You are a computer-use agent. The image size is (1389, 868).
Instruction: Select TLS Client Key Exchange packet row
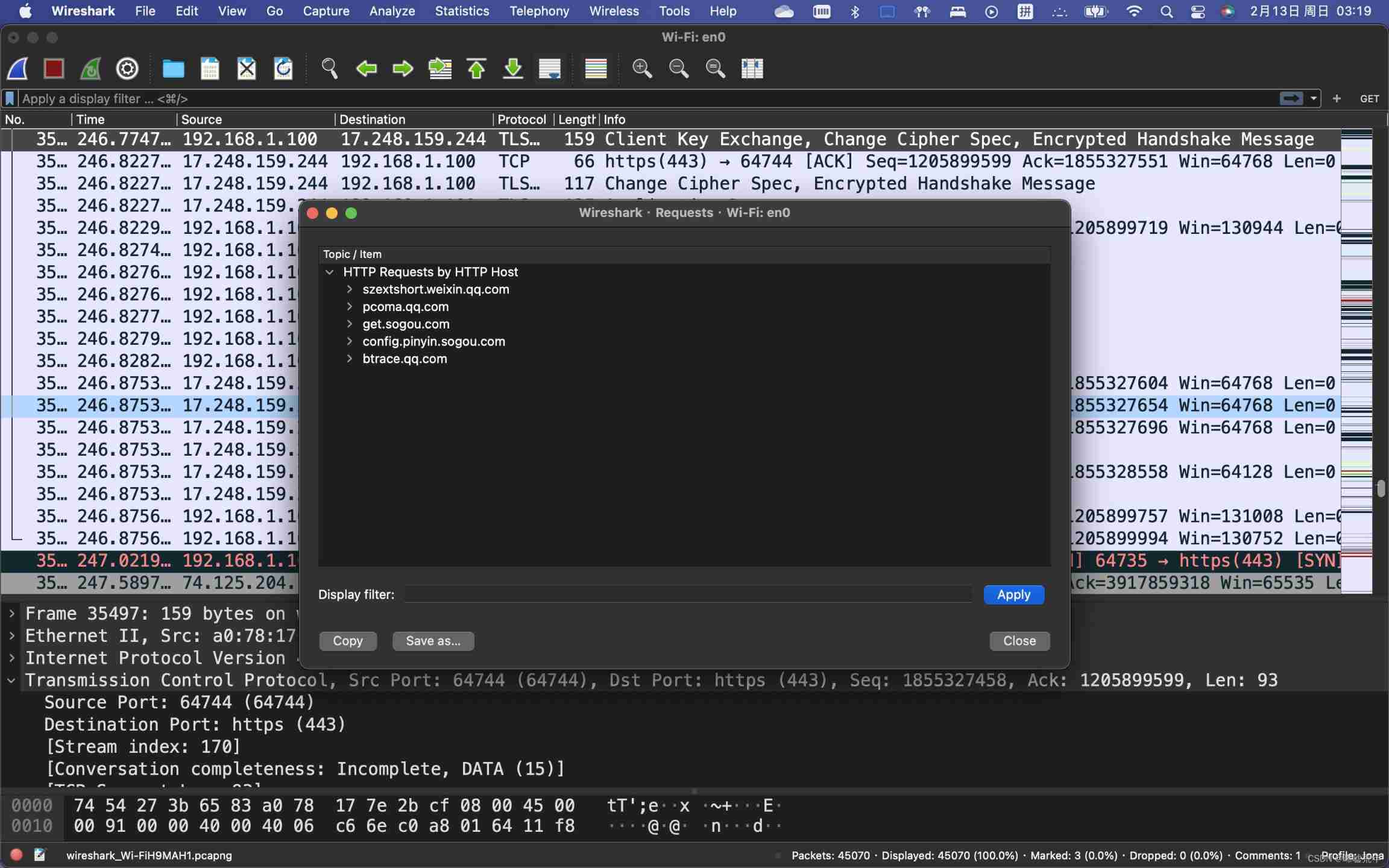click(670, 139)
